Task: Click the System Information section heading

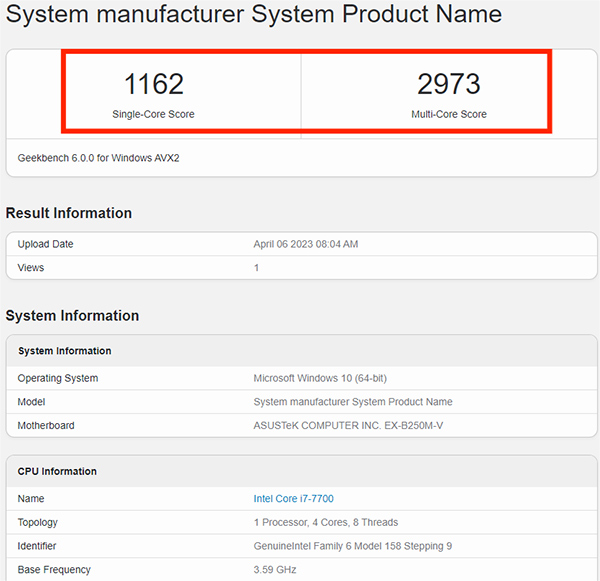Action: point(72,316)
